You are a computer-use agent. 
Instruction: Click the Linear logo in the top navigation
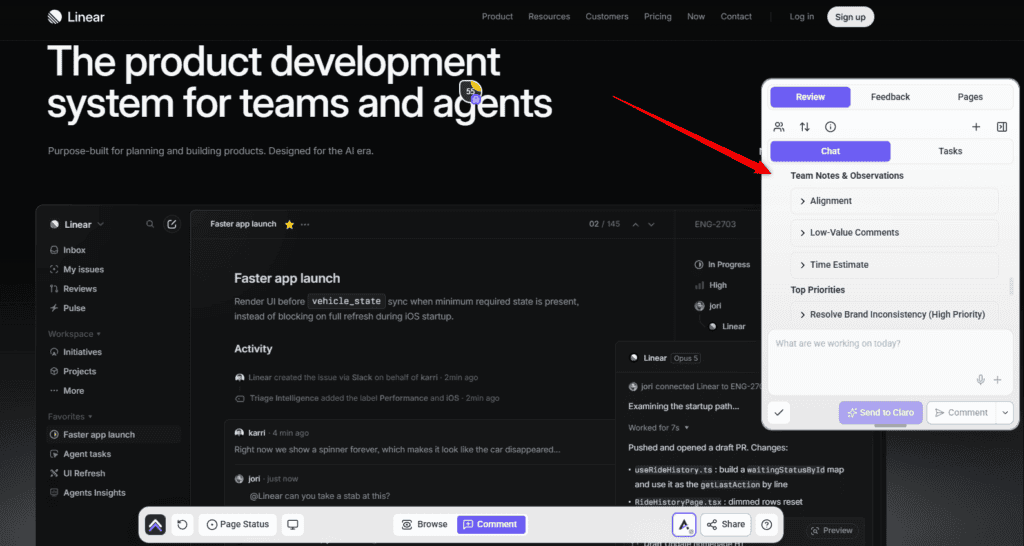[76, 17]
